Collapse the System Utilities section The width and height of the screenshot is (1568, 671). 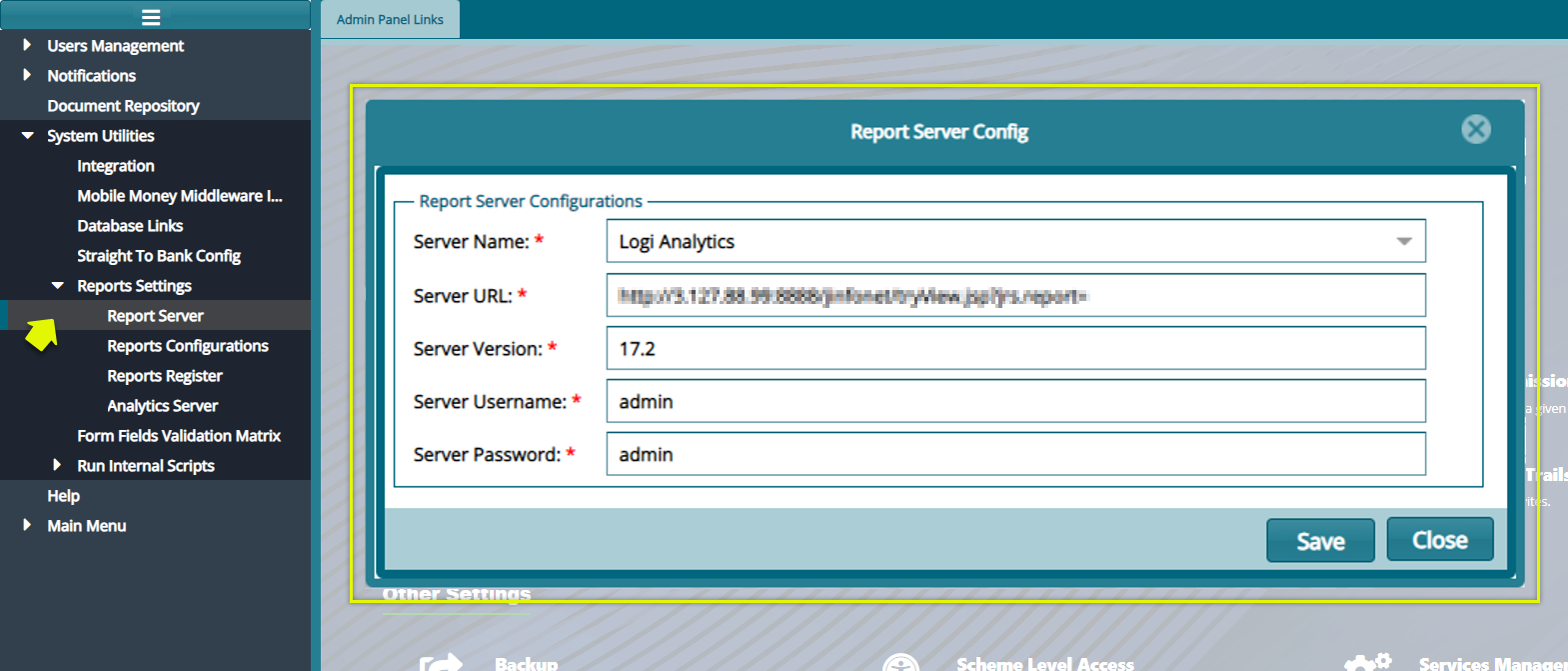tap(27, 135)
